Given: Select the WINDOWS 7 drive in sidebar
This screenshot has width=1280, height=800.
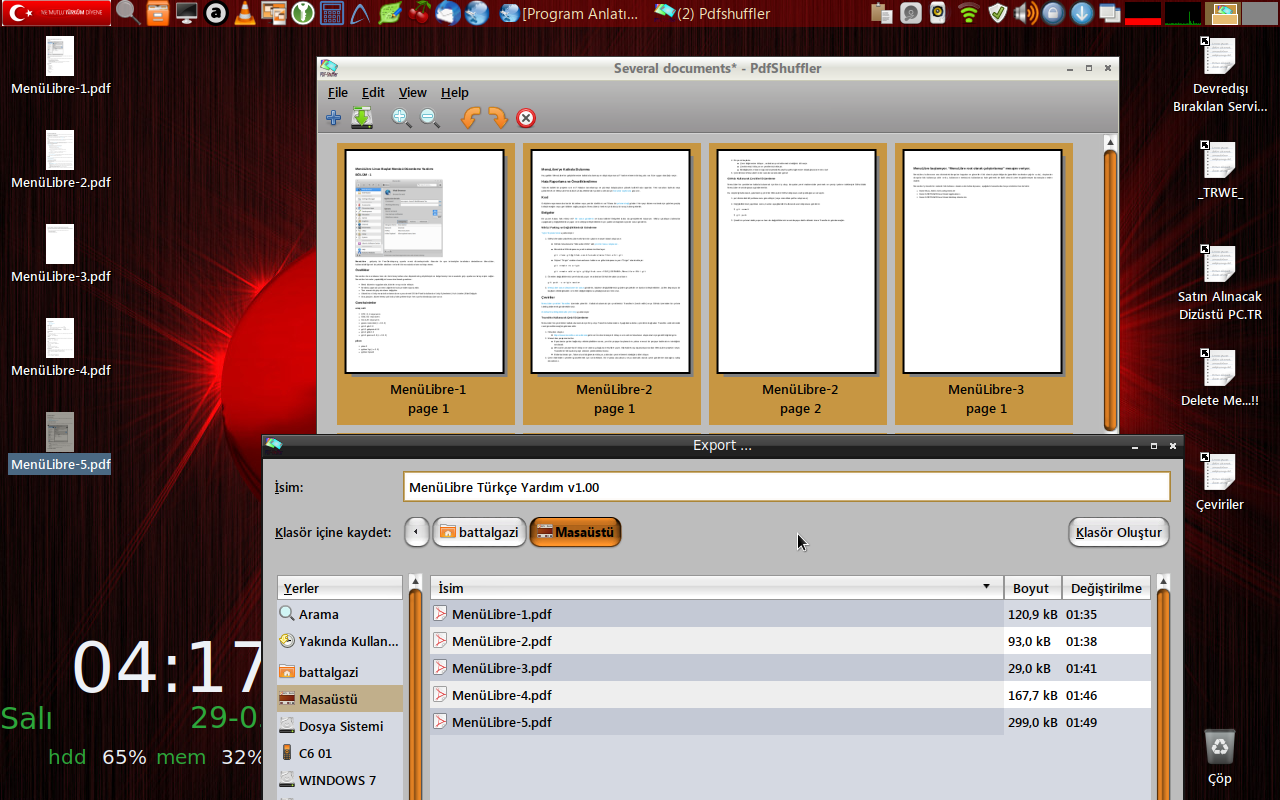Looking at the screenshot, I should coord(340,780).
